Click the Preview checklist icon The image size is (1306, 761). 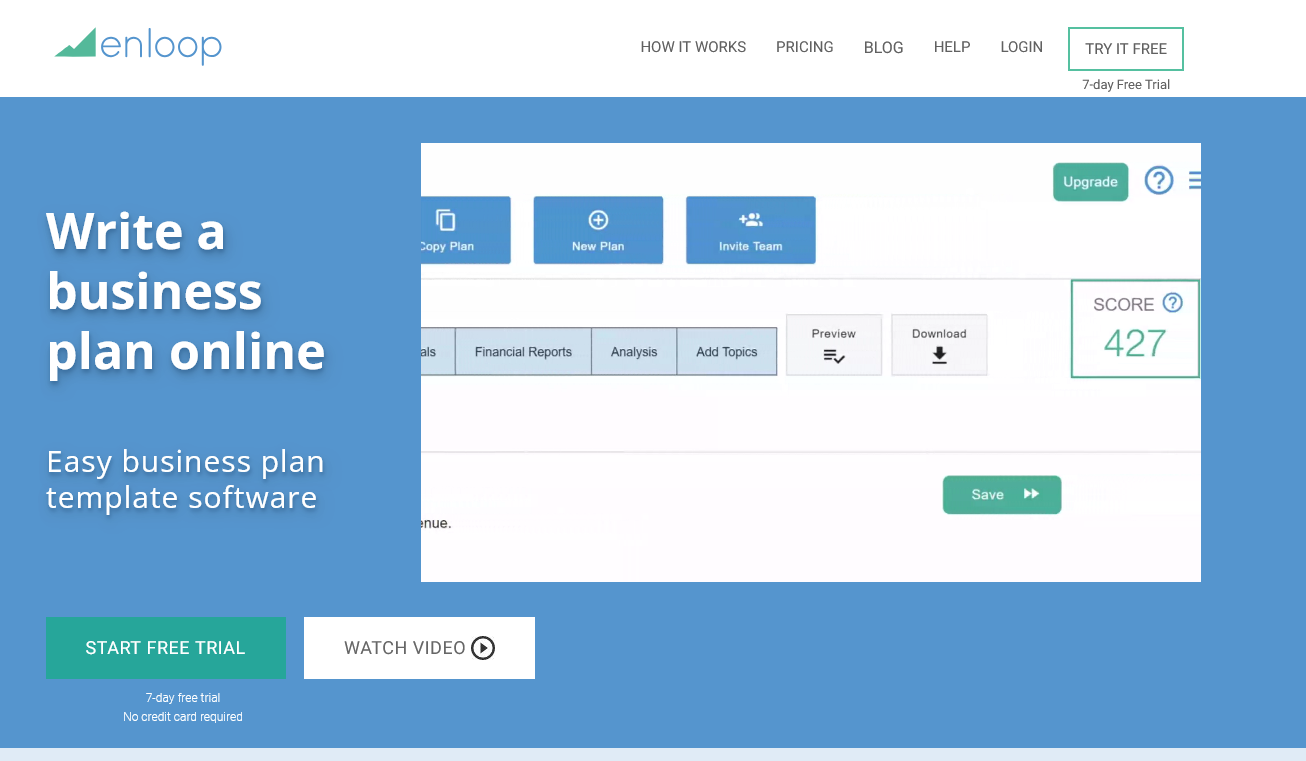[x=834, y=356]
